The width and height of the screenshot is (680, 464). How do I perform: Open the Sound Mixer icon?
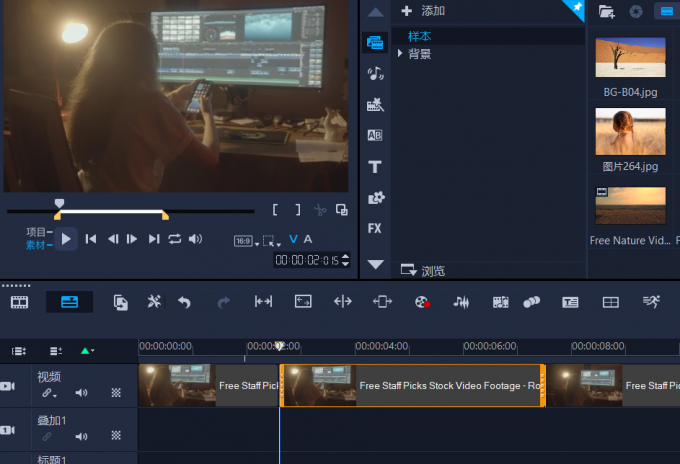pos(461,302)
